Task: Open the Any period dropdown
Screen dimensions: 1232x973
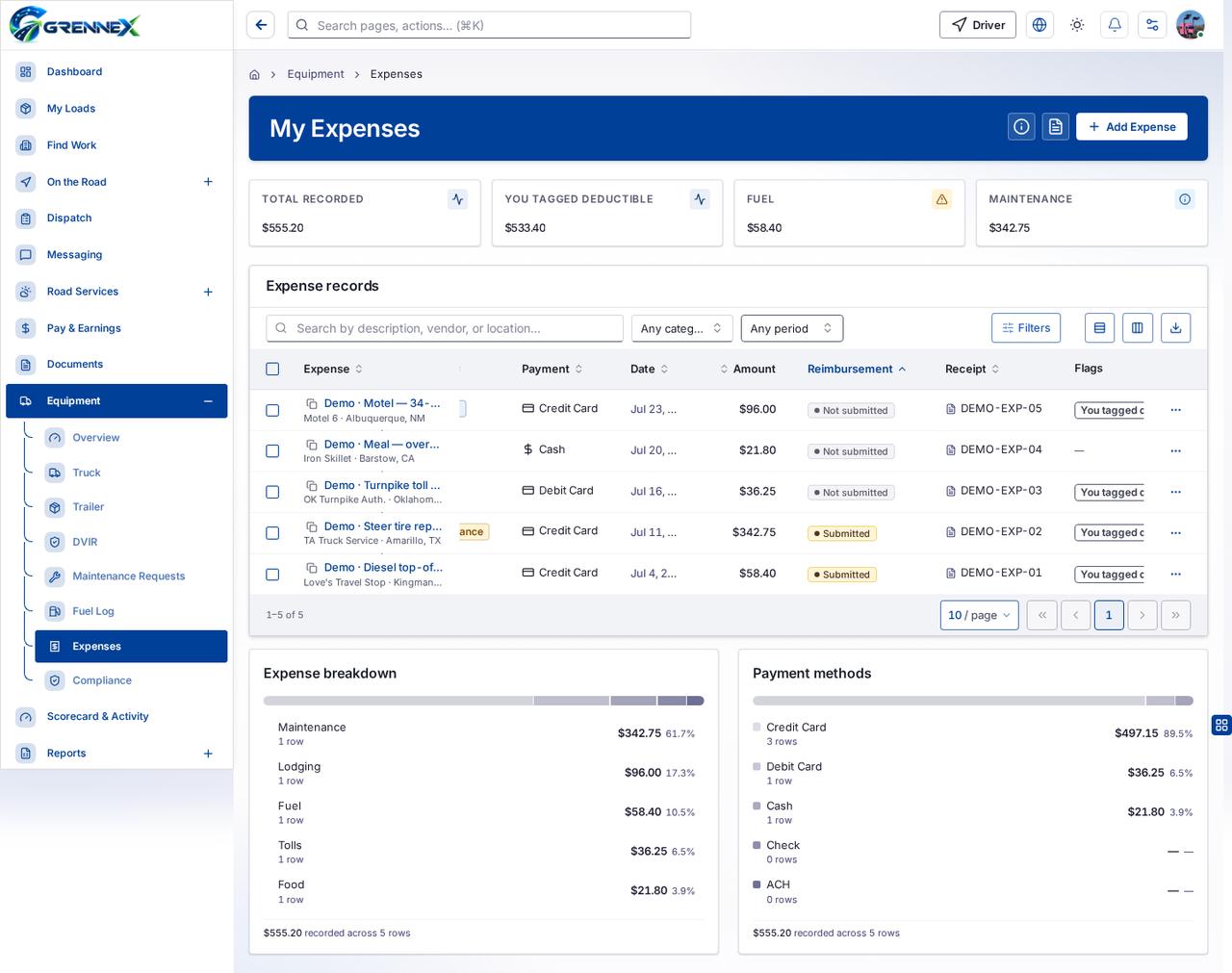Action: [x=791, y=328]
